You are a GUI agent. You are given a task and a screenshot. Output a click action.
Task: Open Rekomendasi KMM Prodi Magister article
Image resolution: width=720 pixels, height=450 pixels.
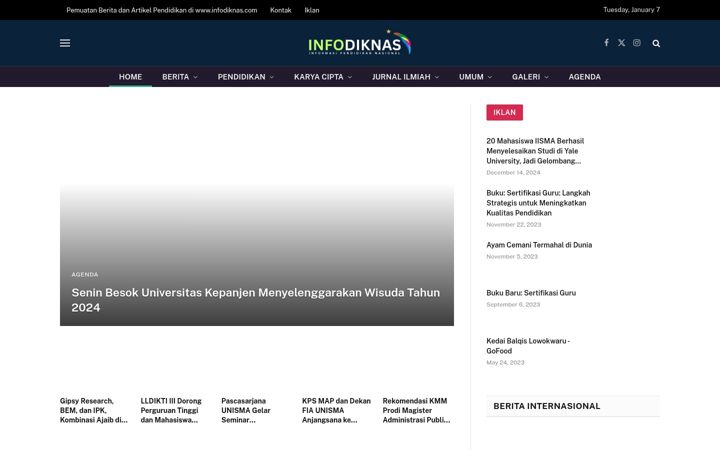tap(416, 411)
